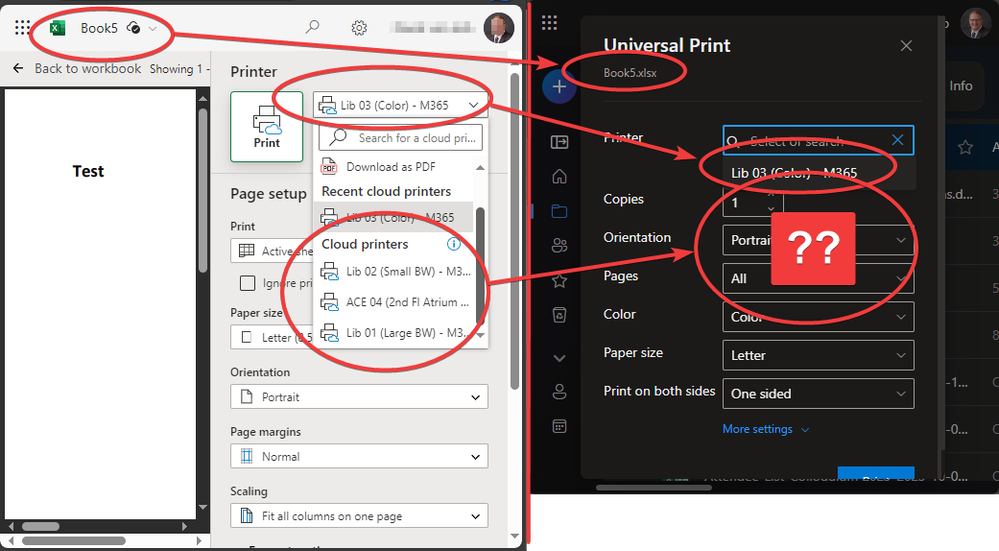Click the Excel logo icon
The width and height of the screenshot is (999, 551).
click(x=57, y=28)
